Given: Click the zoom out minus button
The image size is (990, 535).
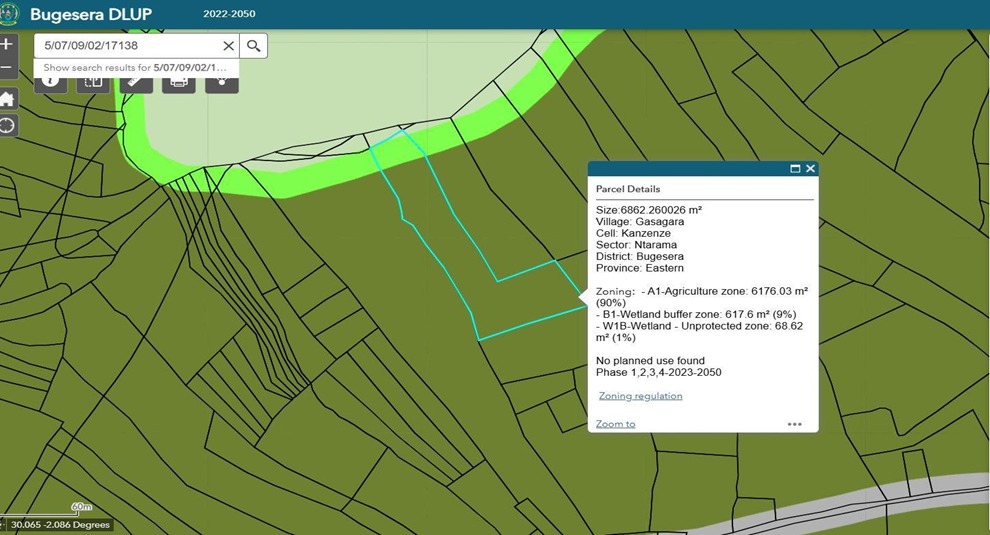Looking at the screenshot, I should tap(7, 69).
